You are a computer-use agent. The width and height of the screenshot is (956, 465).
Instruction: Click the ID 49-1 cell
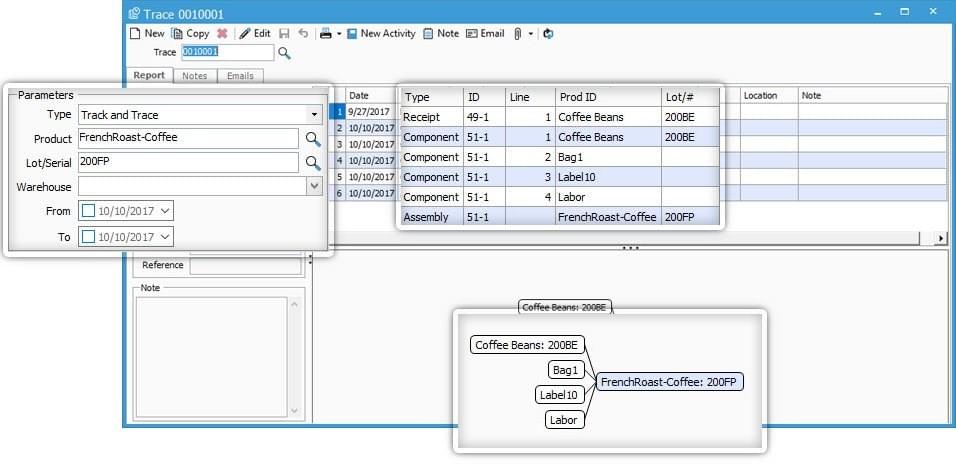click(x=484, y=116)
